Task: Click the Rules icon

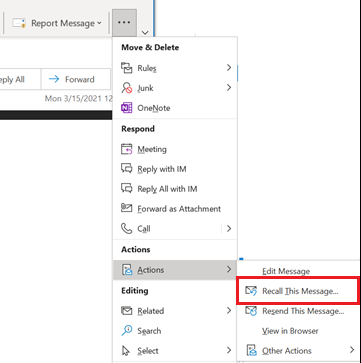Action: 127,68
